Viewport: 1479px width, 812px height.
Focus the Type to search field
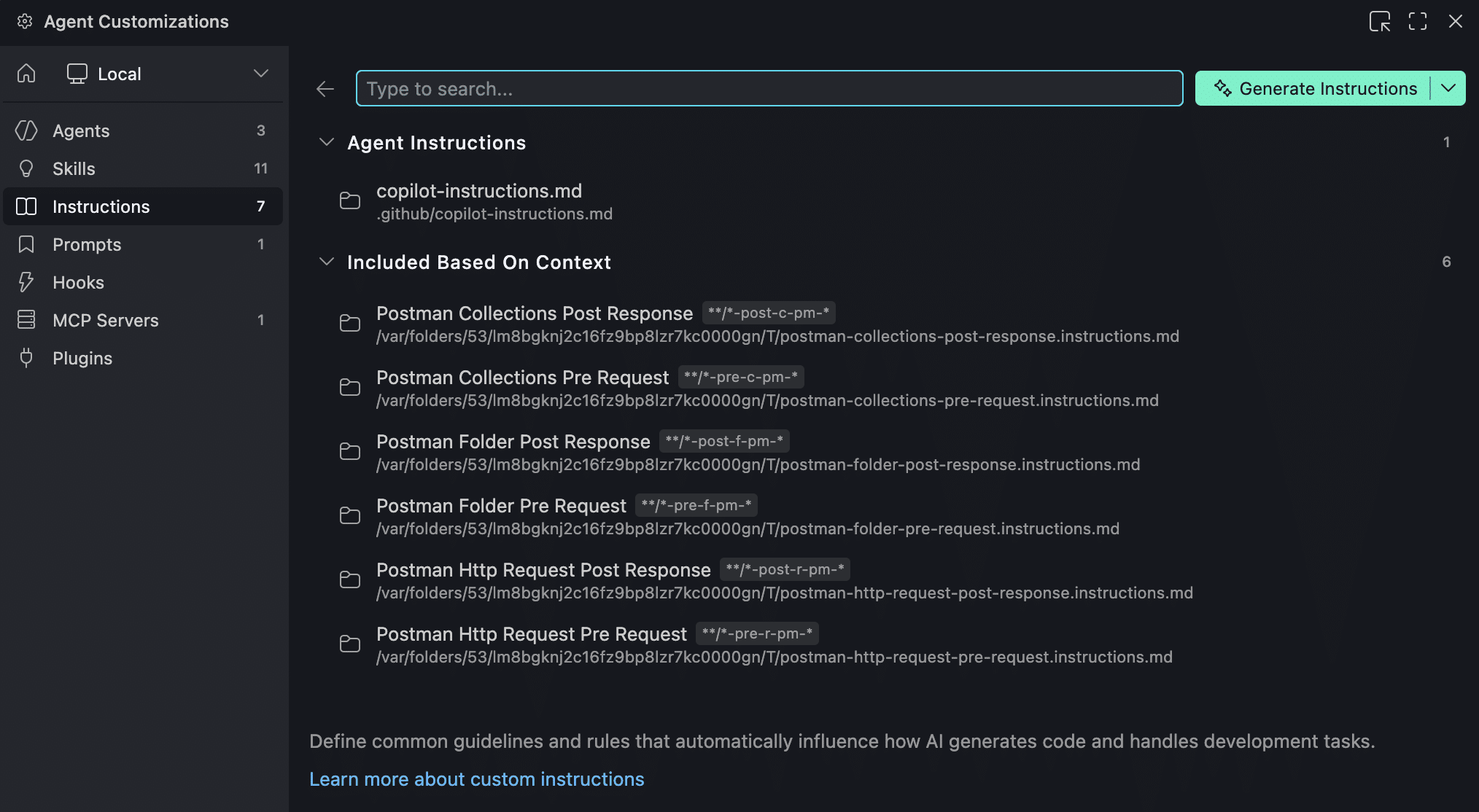[769, 88]
